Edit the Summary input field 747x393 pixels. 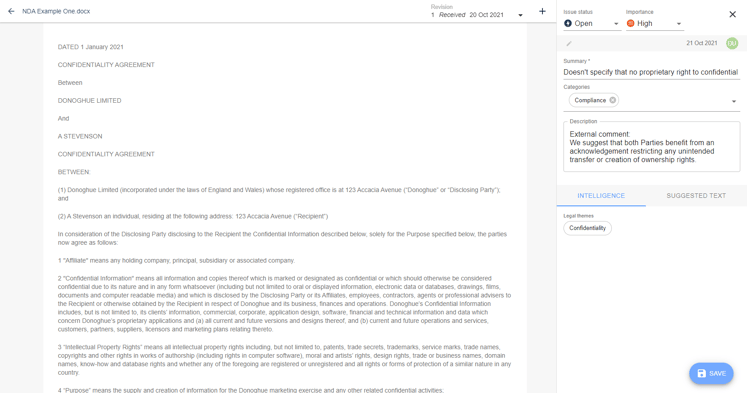(x=651, y=72)
